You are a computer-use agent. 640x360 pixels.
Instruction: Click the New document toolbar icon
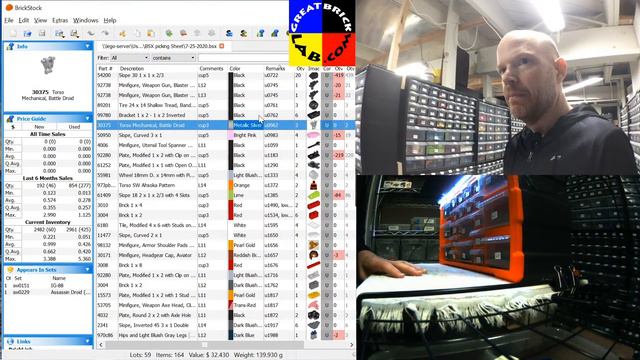(x=13, y=33)
